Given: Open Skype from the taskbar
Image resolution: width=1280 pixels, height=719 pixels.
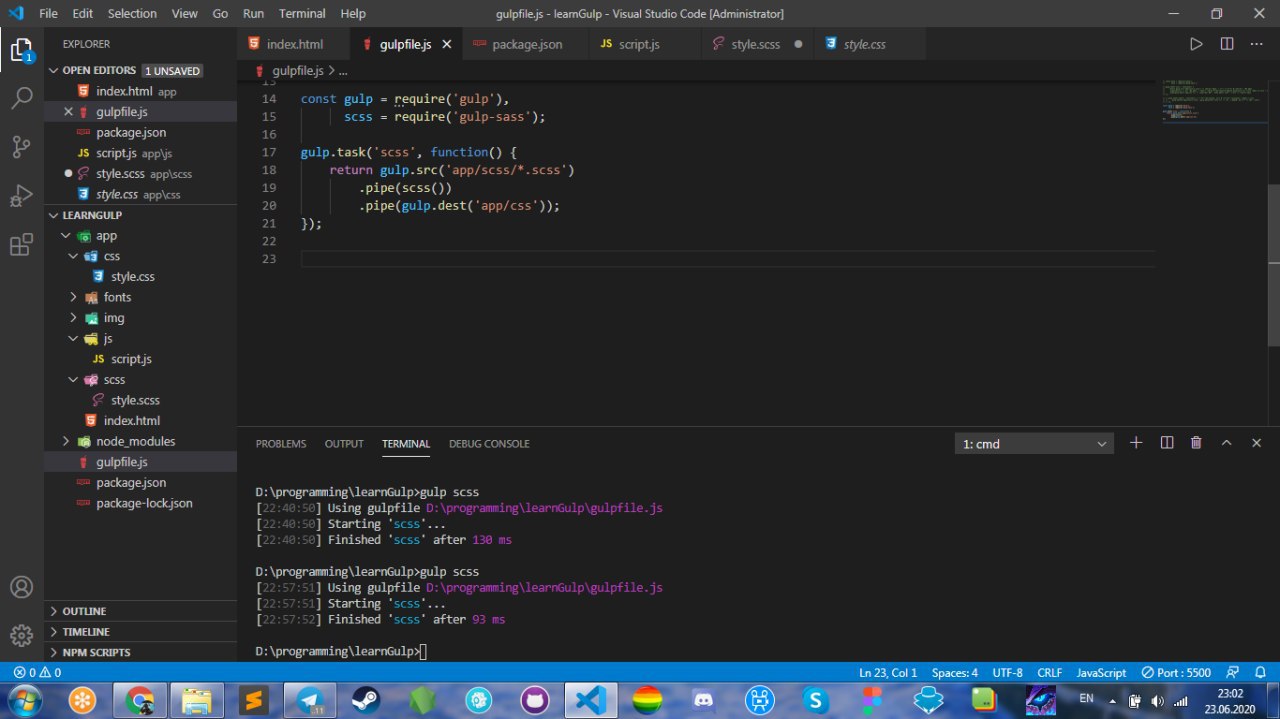Looking at the screenshot, I should pos(817,700).
